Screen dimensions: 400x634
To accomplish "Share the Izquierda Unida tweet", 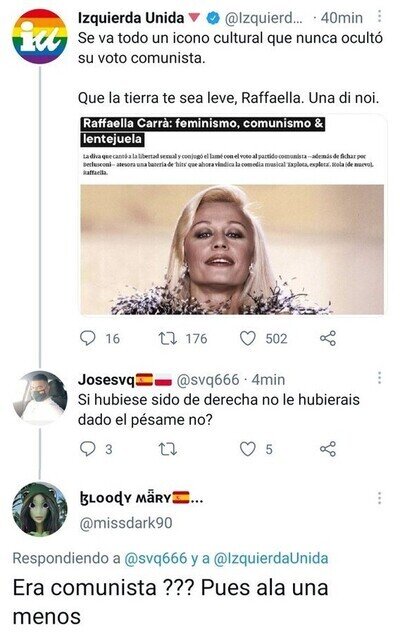I will point(328,338).
